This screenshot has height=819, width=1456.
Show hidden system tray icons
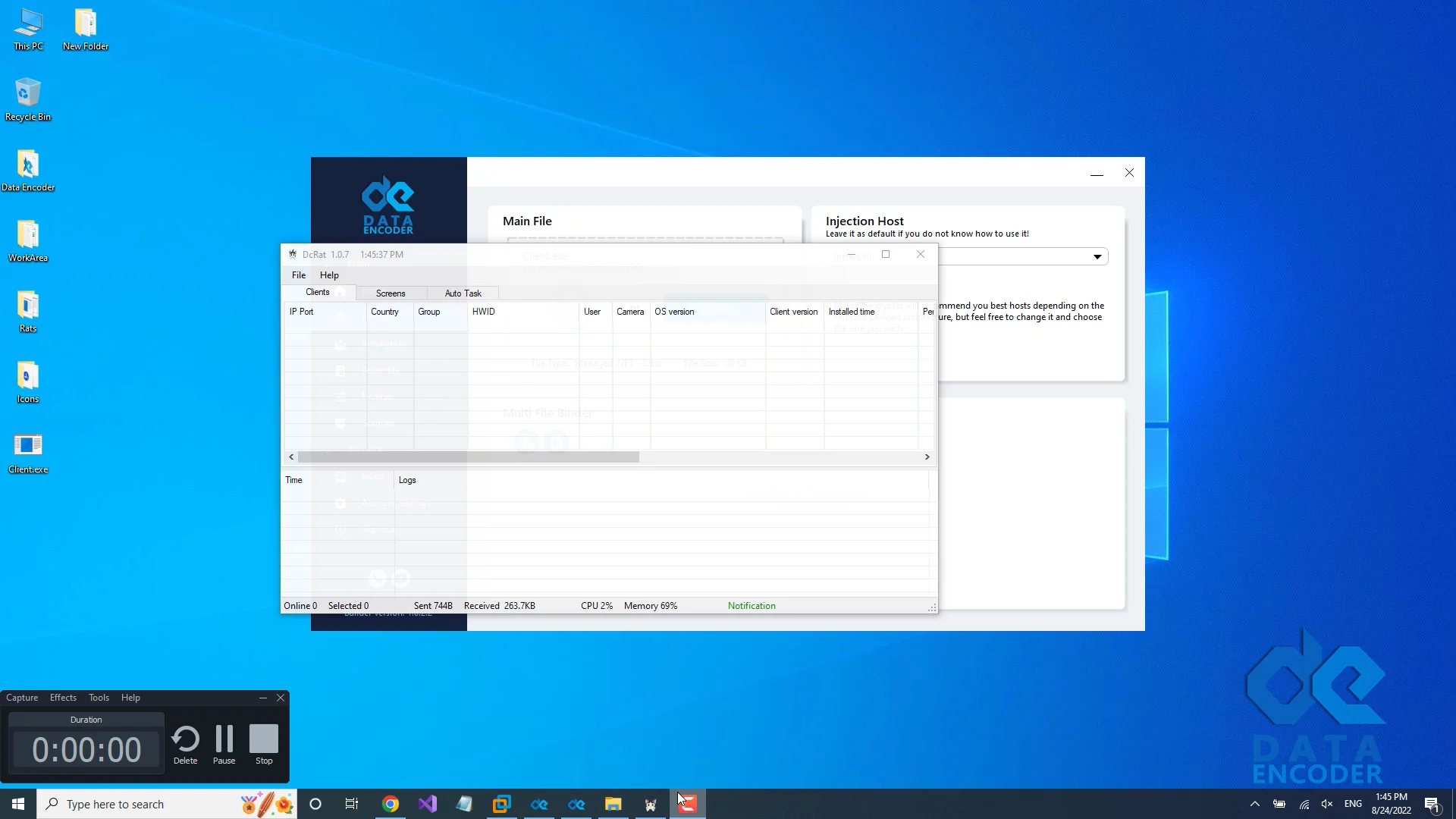1255,804
